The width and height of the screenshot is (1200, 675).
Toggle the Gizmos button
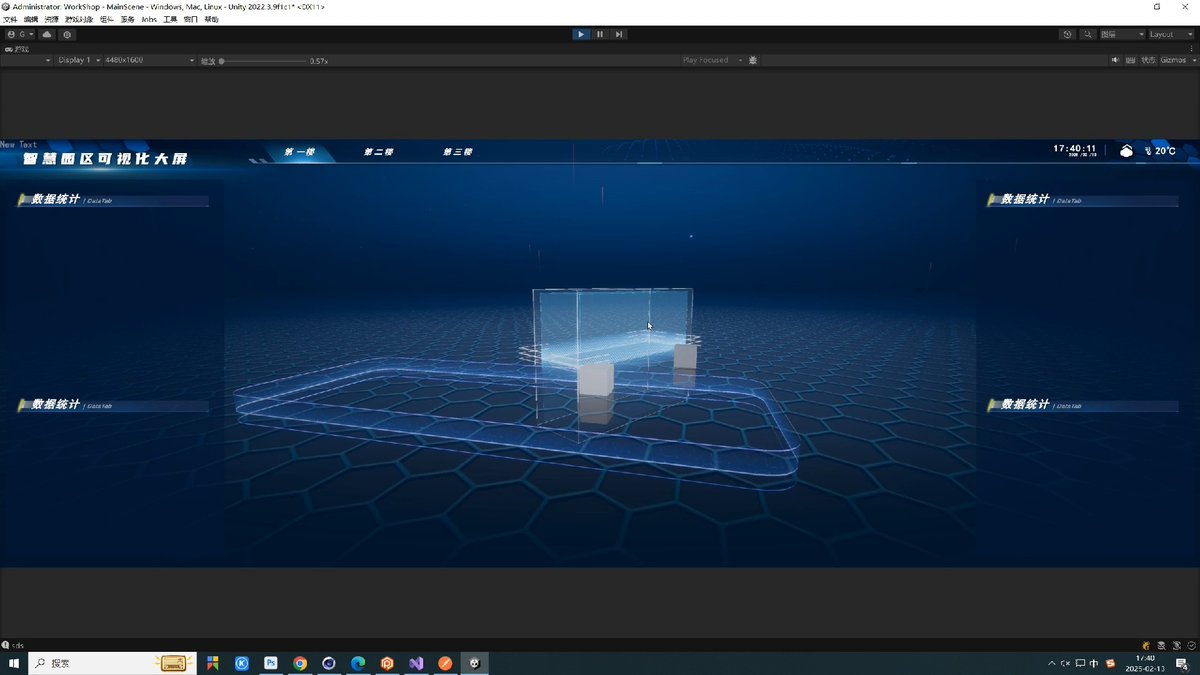point(1172,60)
